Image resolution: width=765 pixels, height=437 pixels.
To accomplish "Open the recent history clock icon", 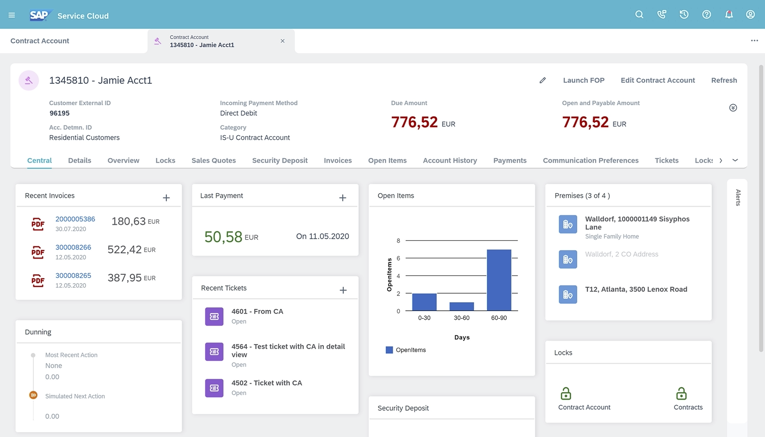I will [x=684, y=15].
